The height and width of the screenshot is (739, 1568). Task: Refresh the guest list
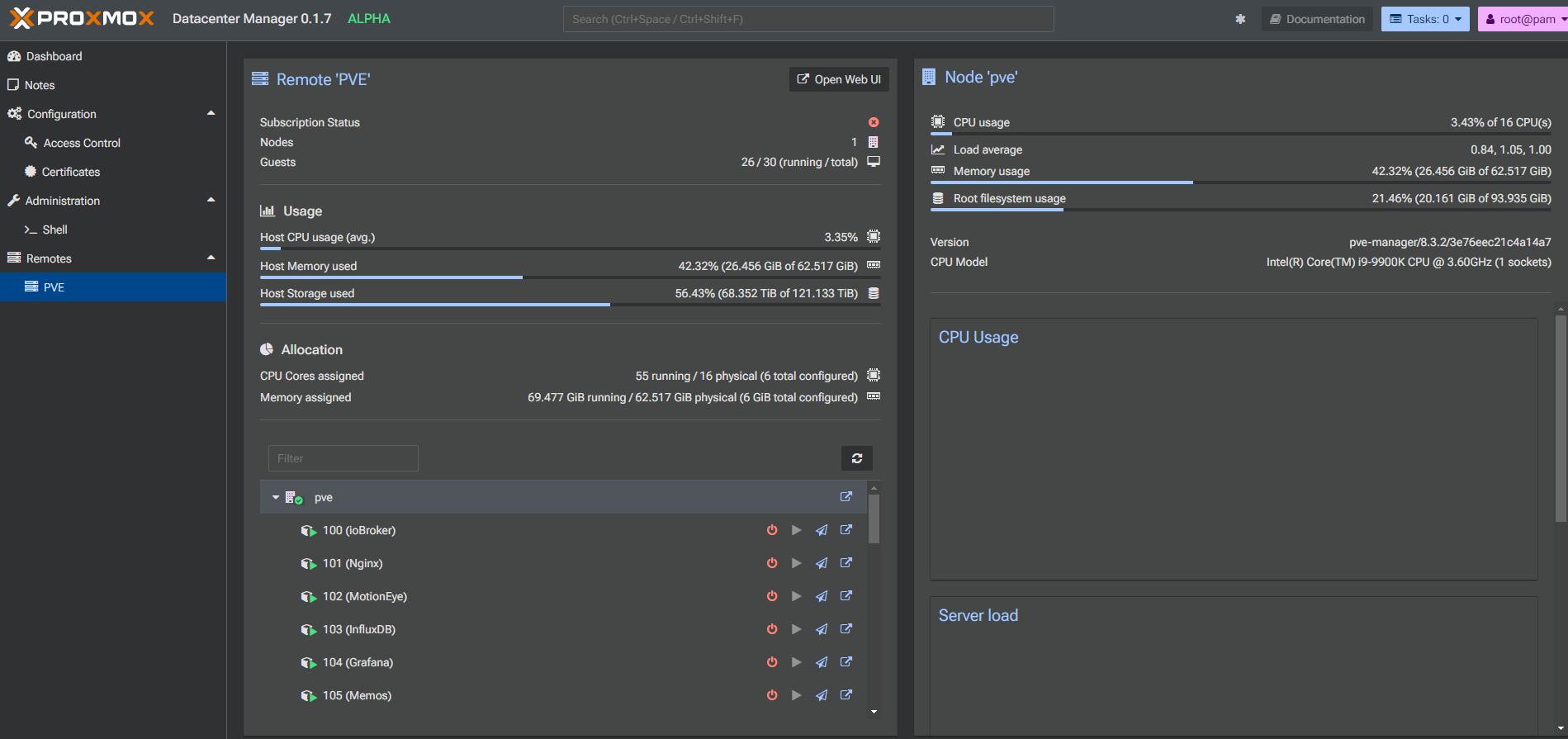click(x=857, y=458)
